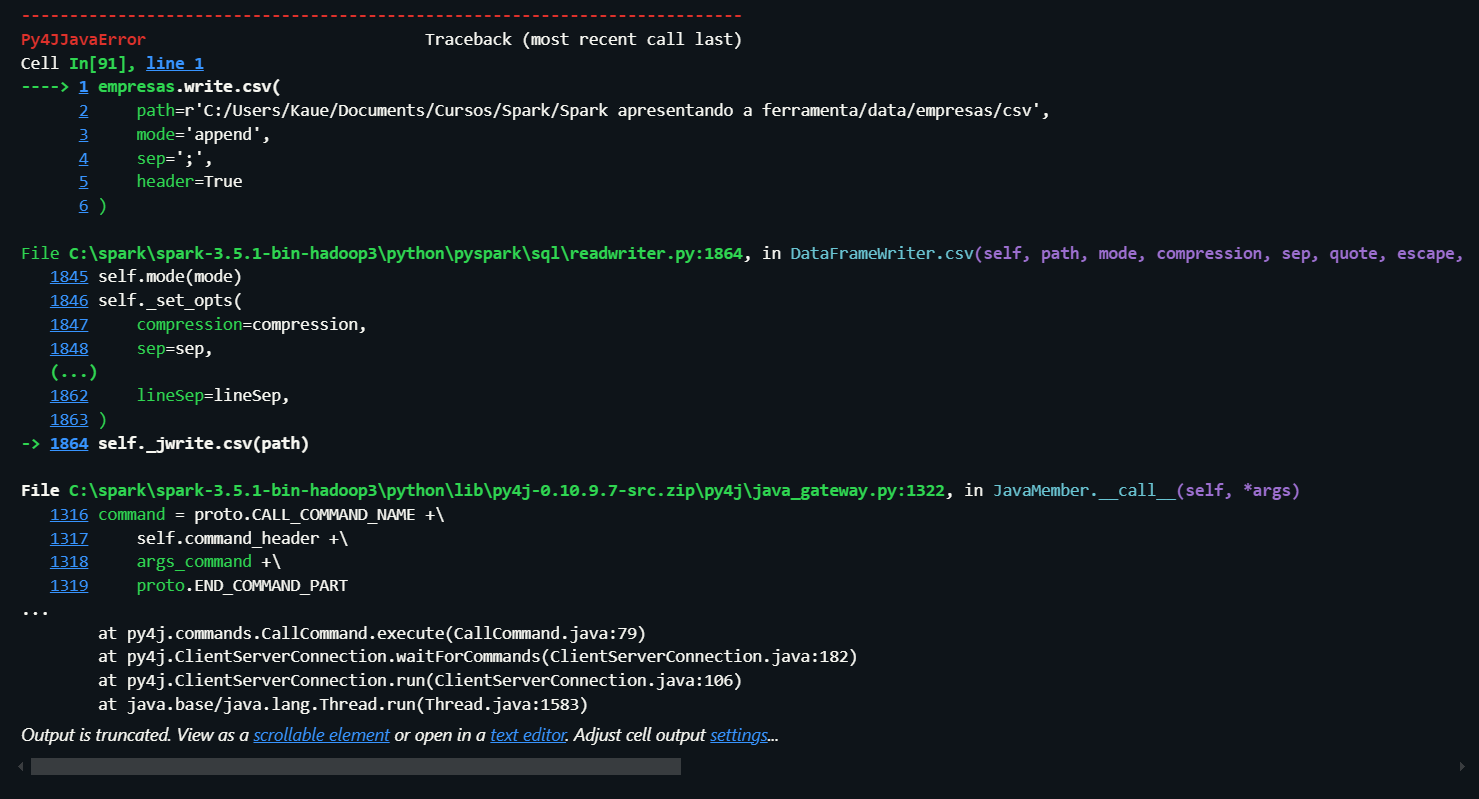Open java_gateway.py line 1317 link
Viewport: 1479px width, 799px height.
coord(69,538)
